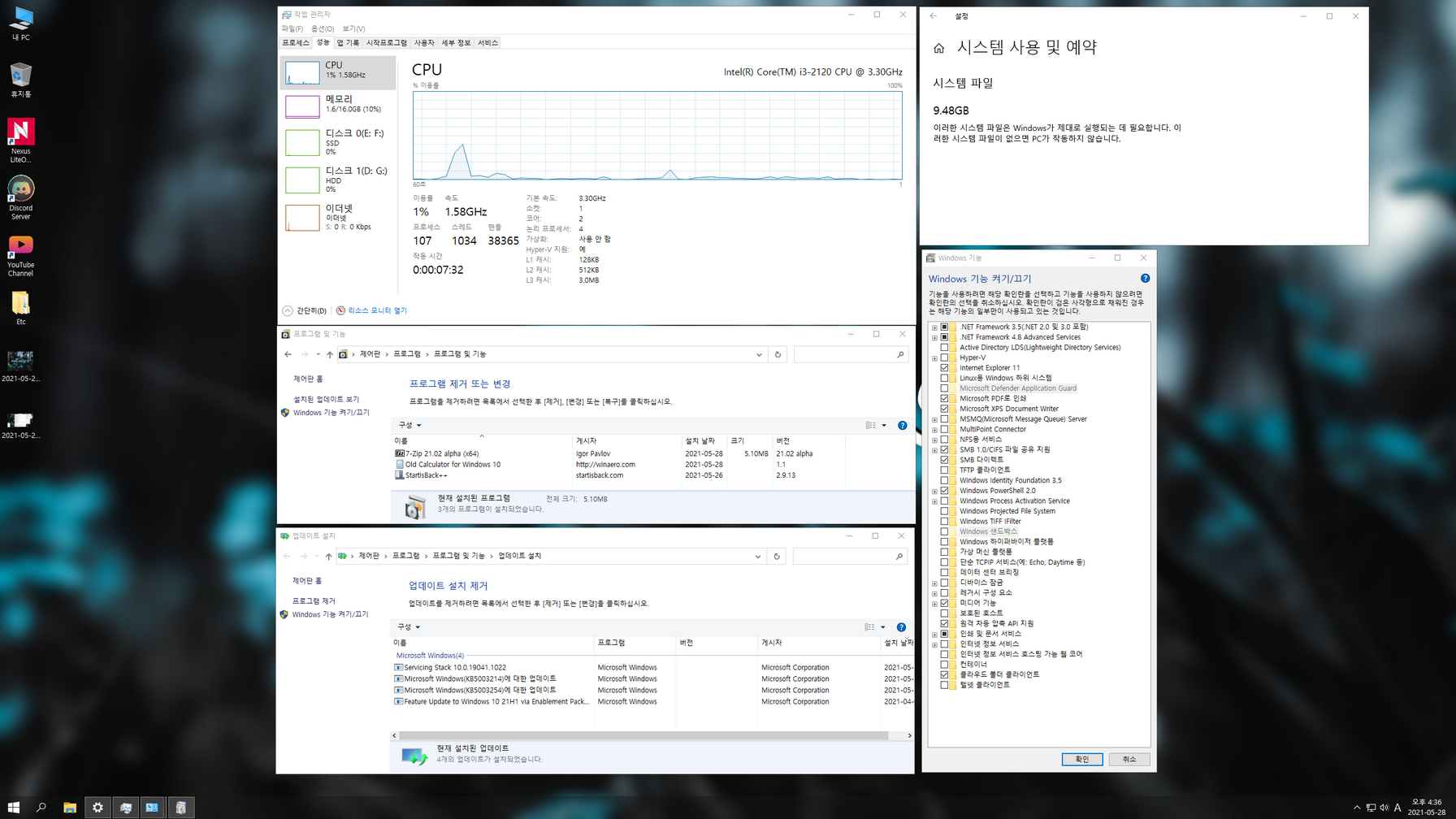Click 설치된 업데이트 보기 link
The width and height of the screenshot is (1456, 819).
[x=326, y=400]
